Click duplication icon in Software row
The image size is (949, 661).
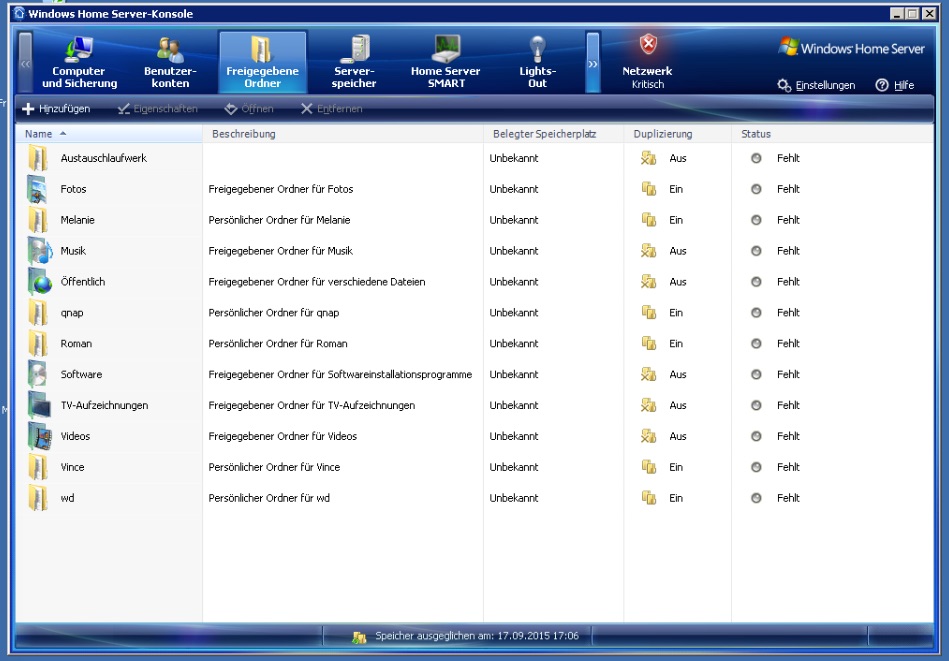648,374
